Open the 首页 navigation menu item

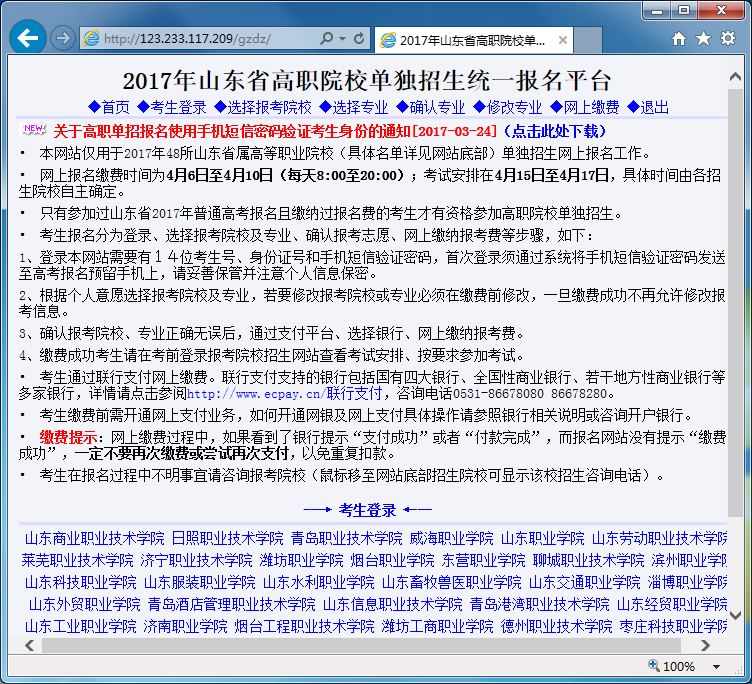point(109,107)
